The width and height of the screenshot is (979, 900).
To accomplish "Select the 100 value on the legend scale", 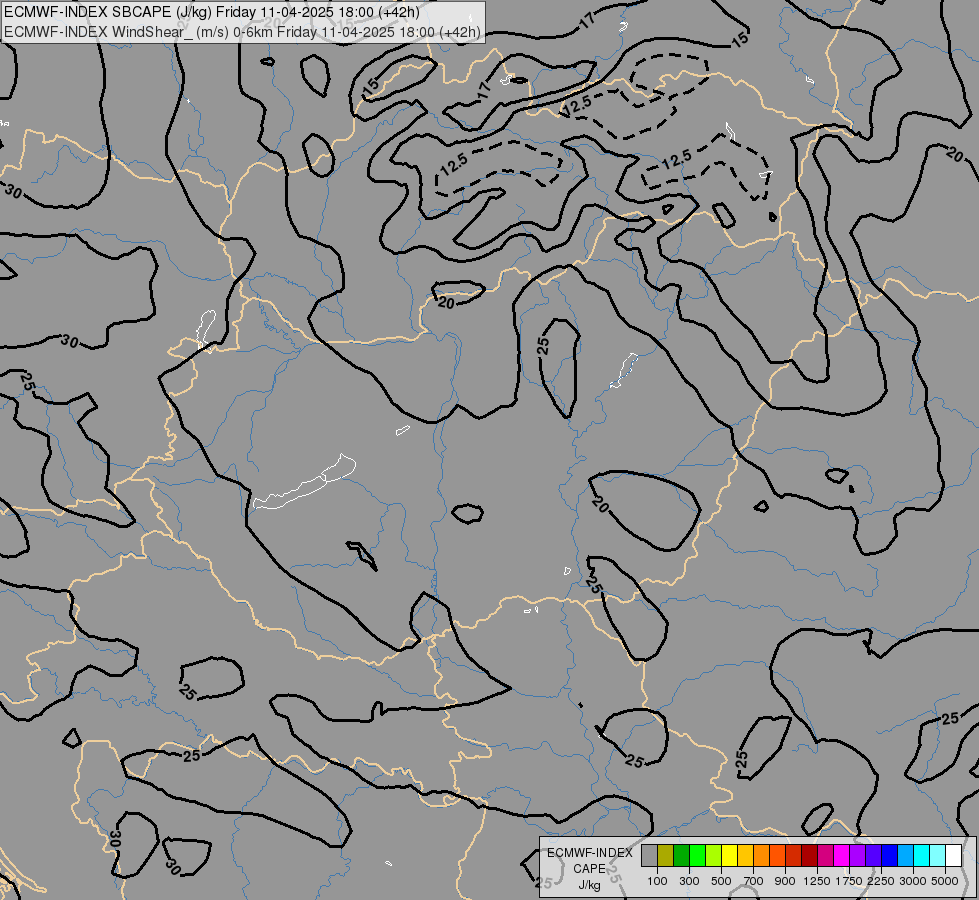I will point(657,881).
